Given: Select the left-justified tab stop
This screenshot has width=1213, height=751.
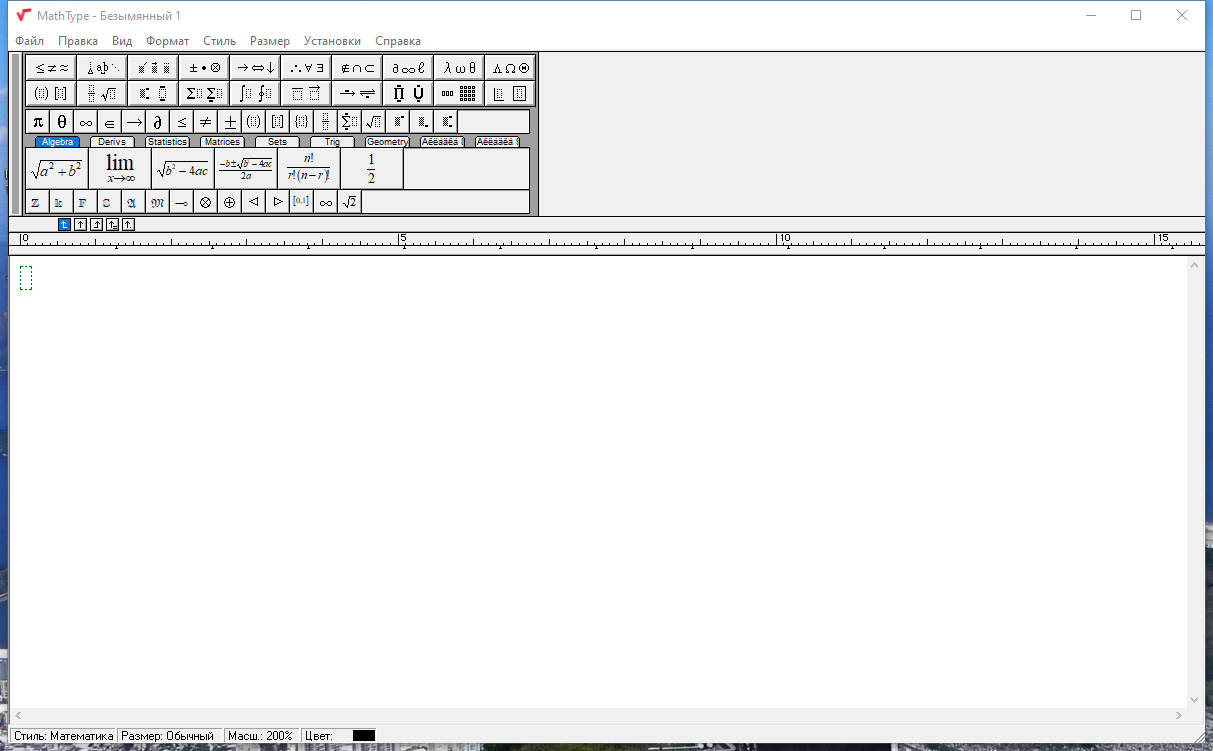Looking at the screenshot, I should [64, 225].
